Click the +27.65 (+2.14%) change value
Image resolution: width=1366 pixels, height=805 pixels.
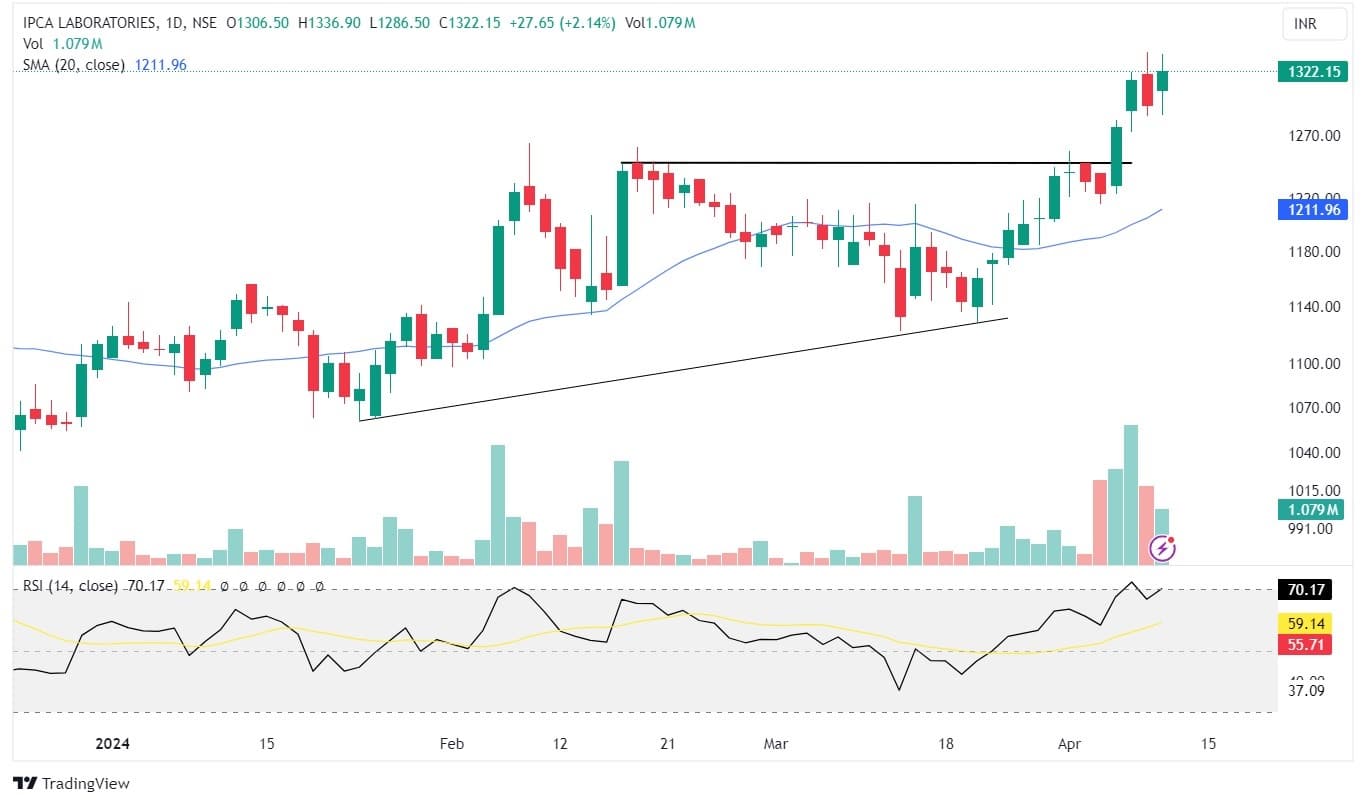point(563,23)
